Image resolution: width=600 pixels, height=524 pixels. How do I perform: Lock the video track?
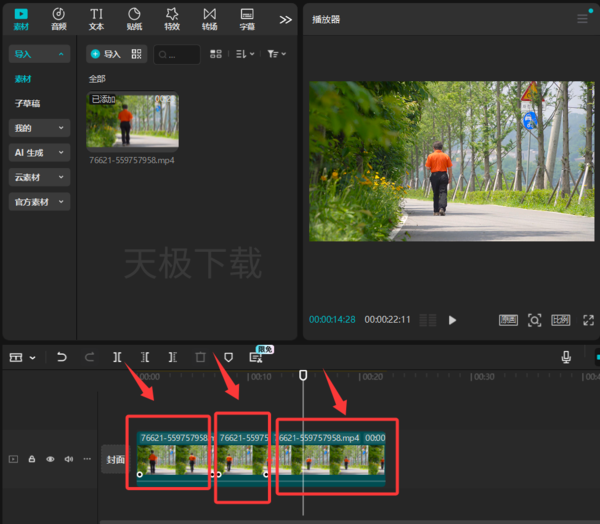[32, 459]
